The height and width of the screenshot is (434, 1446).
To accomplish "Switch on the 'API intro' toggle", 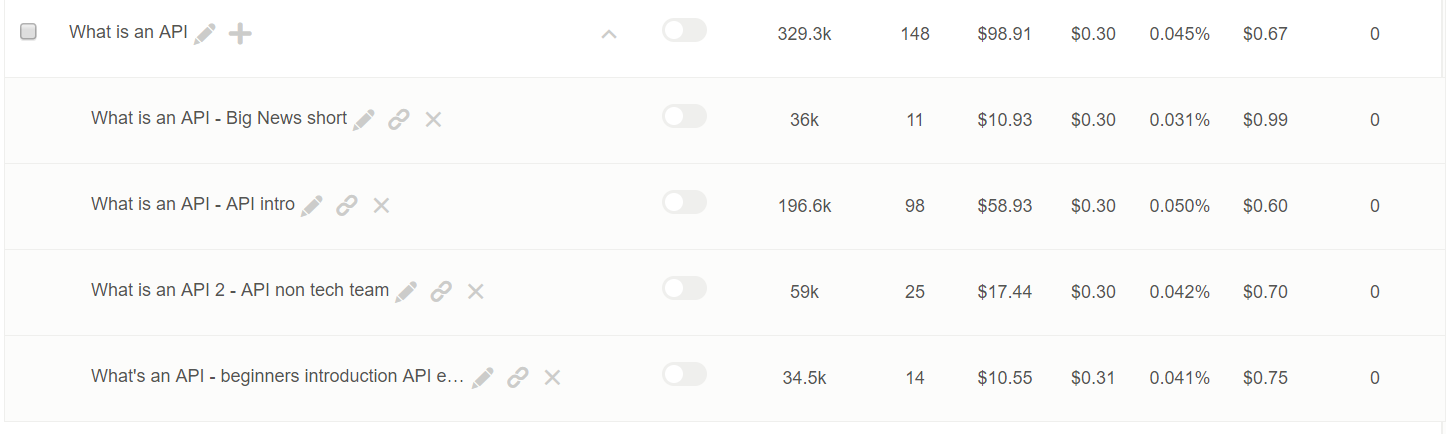I will tap(684, 203).
